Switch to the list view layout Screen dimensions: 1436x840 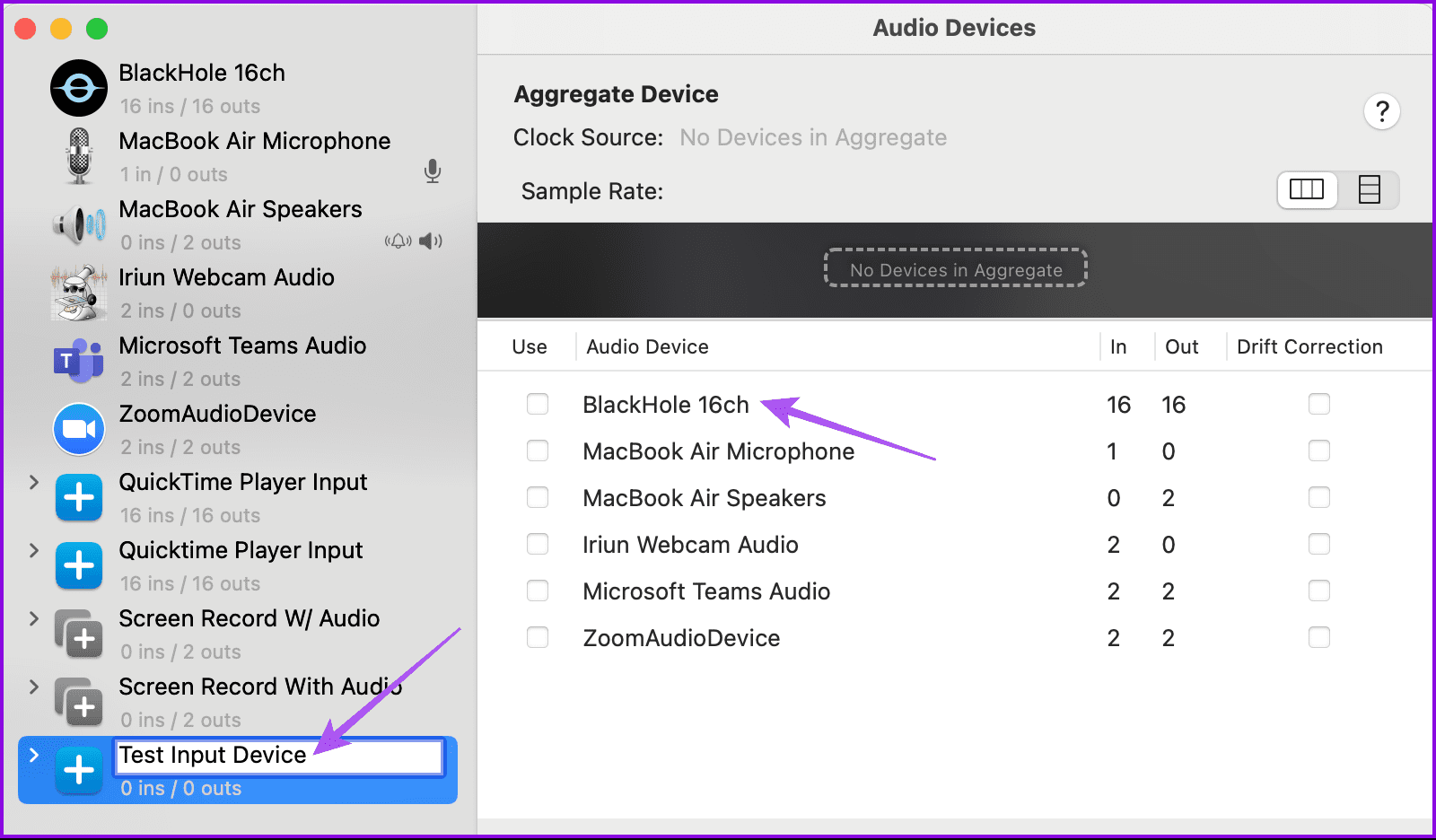click(1369, 189)
